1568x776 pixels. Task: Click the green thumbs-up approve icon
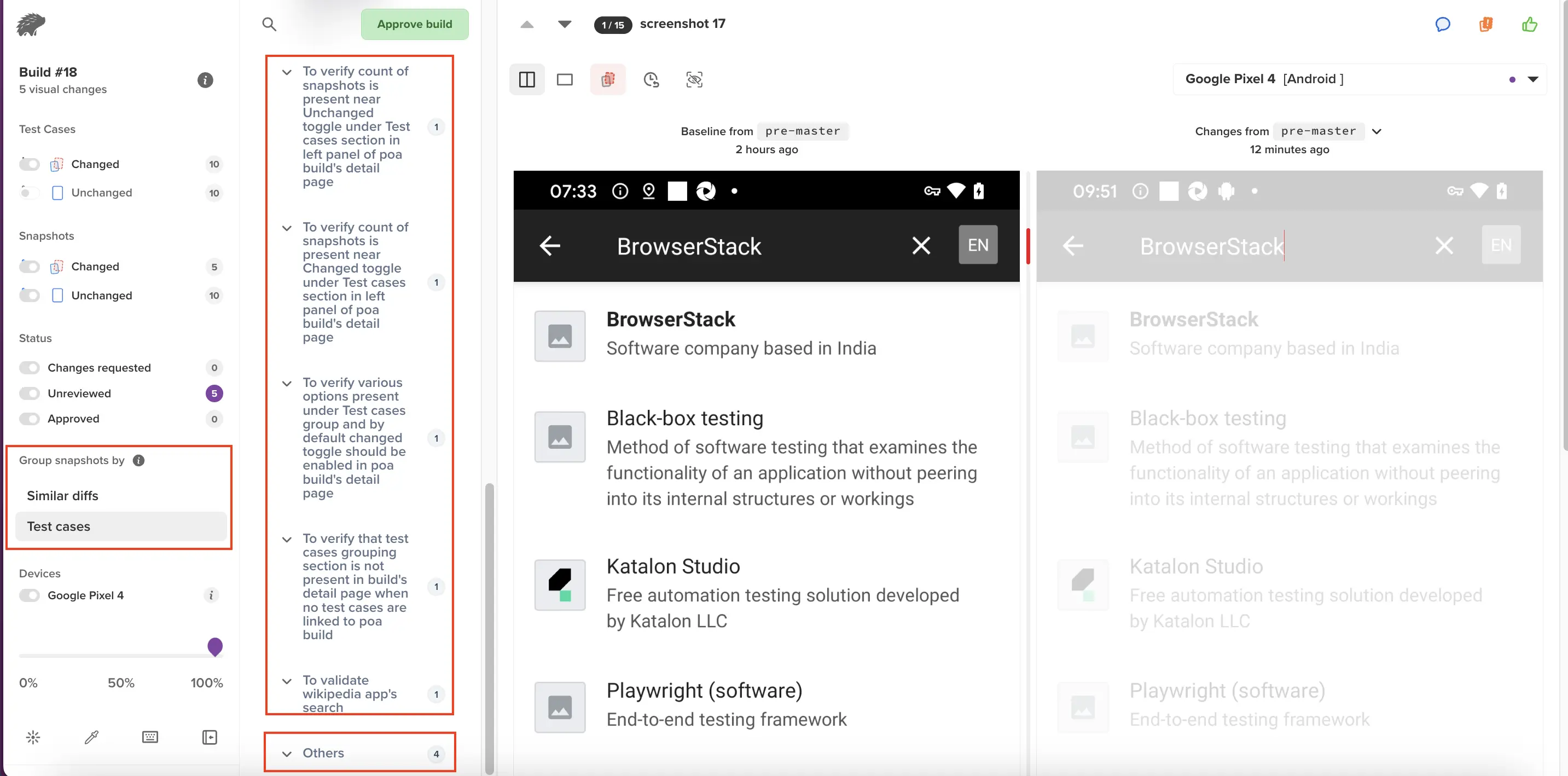[1529, 24]
